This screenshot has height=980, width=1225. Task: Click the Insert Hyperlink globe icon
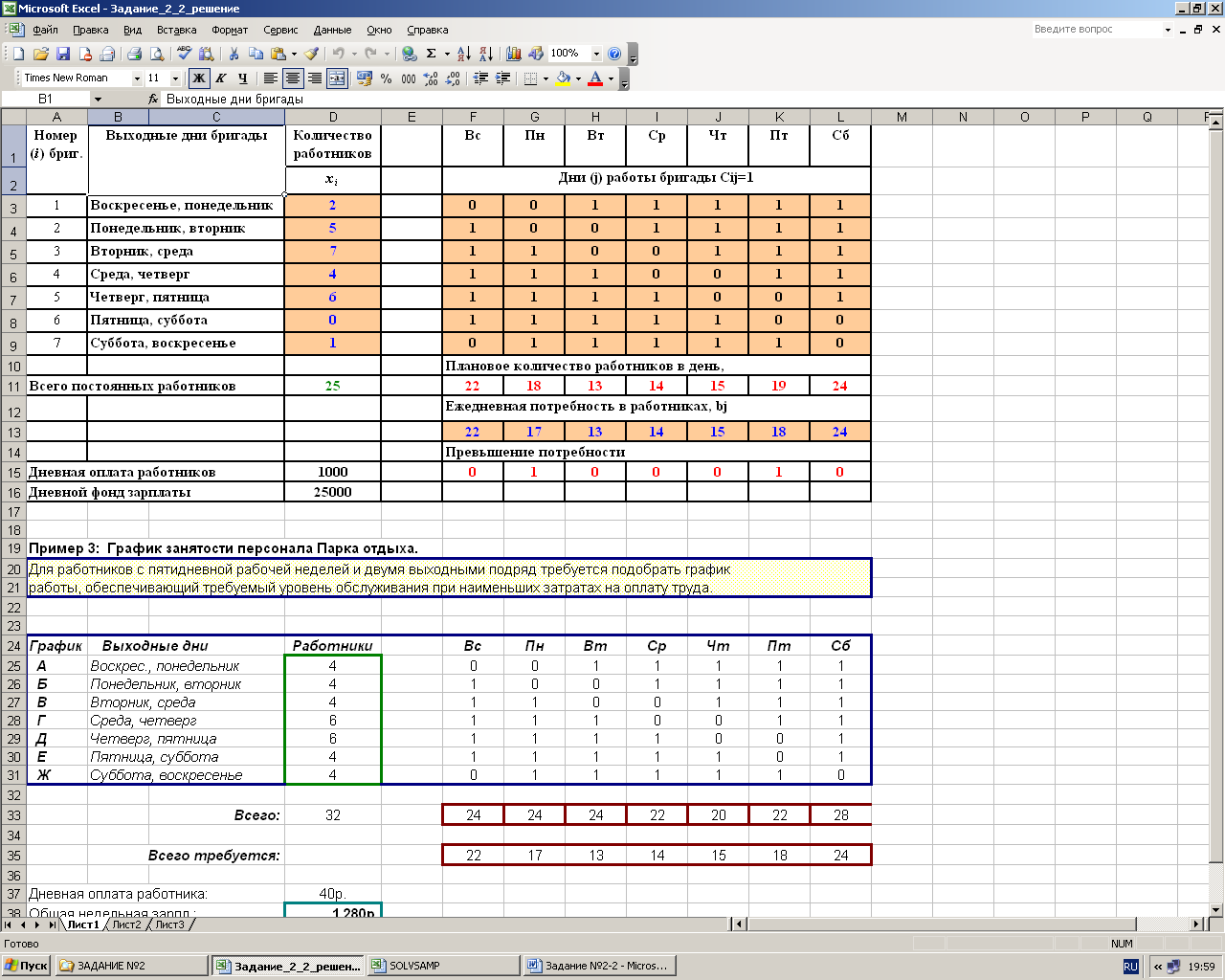click(x=409, y=54)
